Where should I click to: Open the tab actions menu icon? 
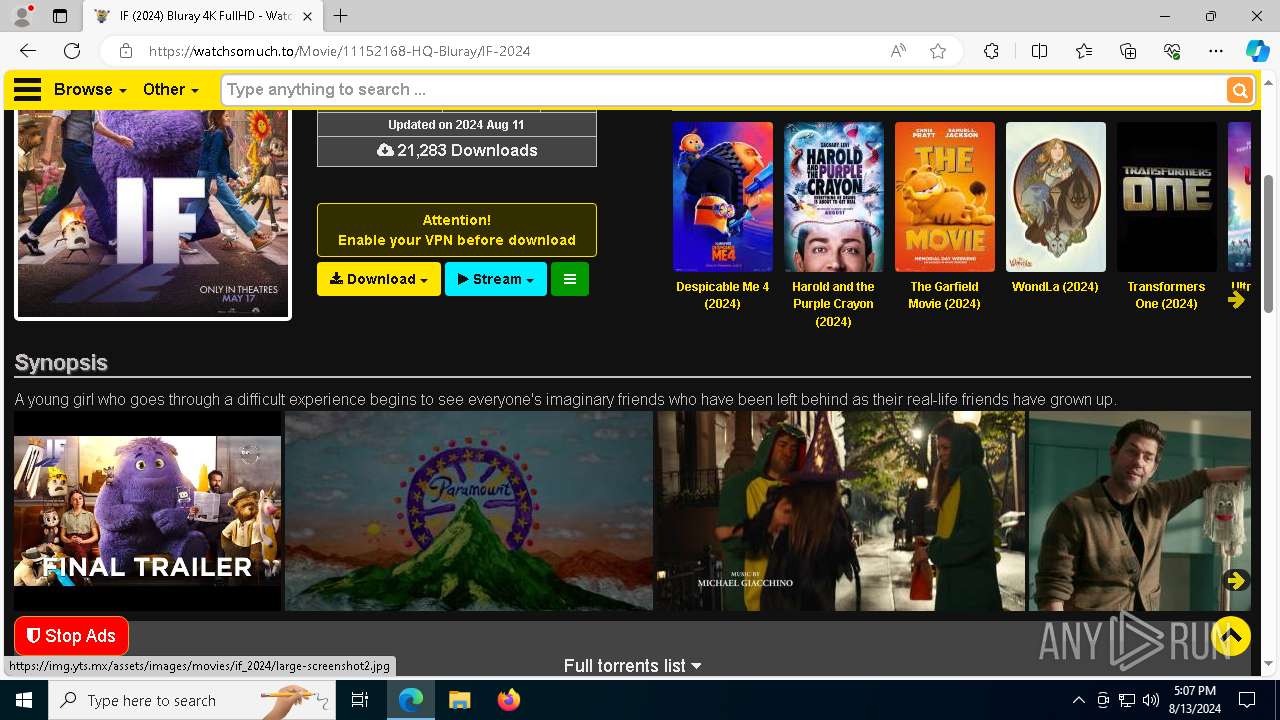point(60,16)
